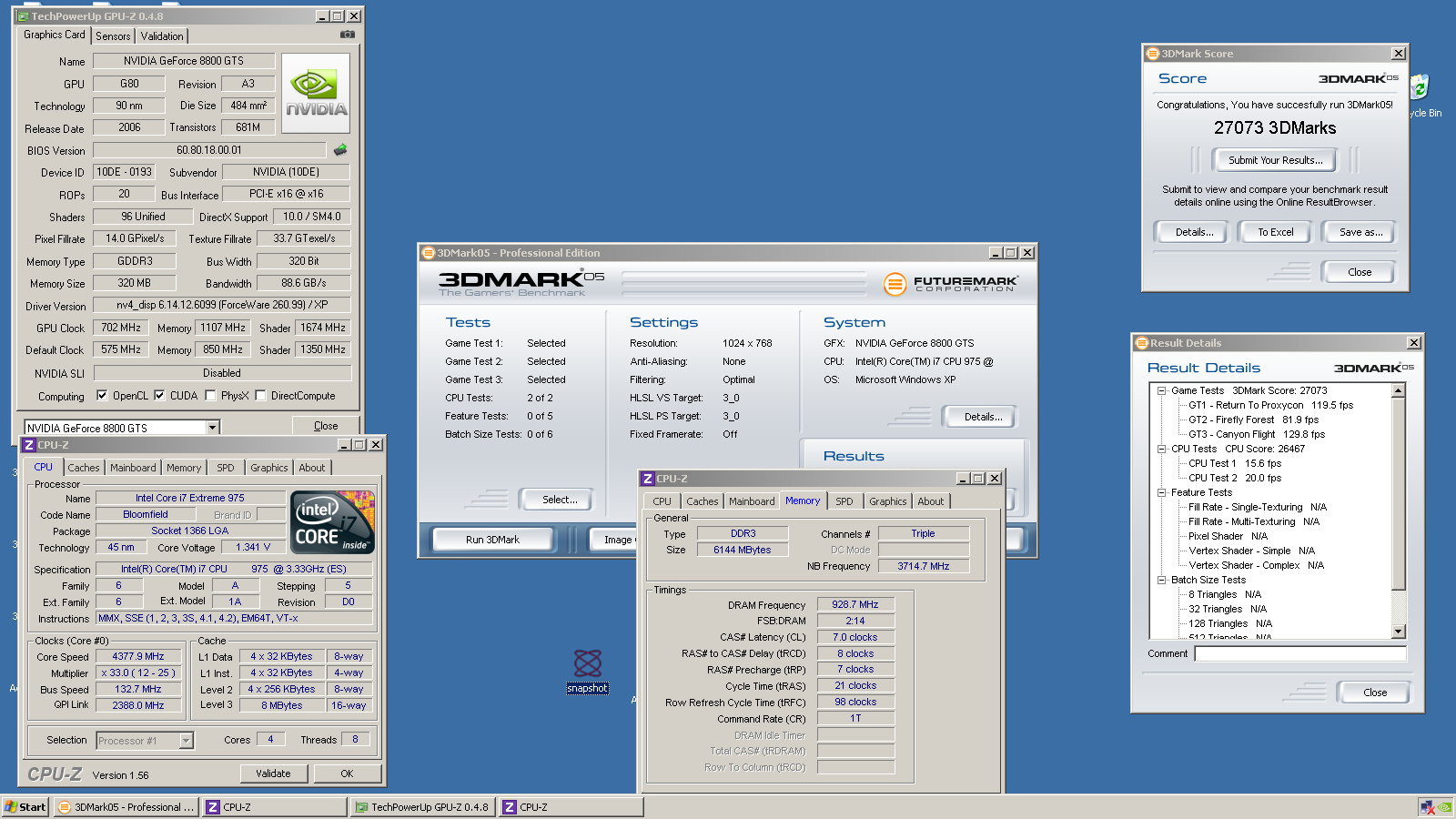Screen dimensions: 1456x819
Task: Click the Result Details scrollbar down arrow
Action: [x=1399, y=632]
